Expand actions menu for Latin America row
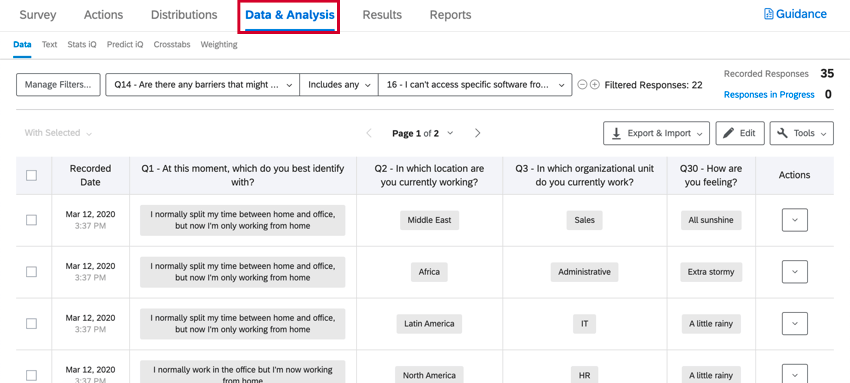This screenshot has height=383, width=850. (795, 323)
